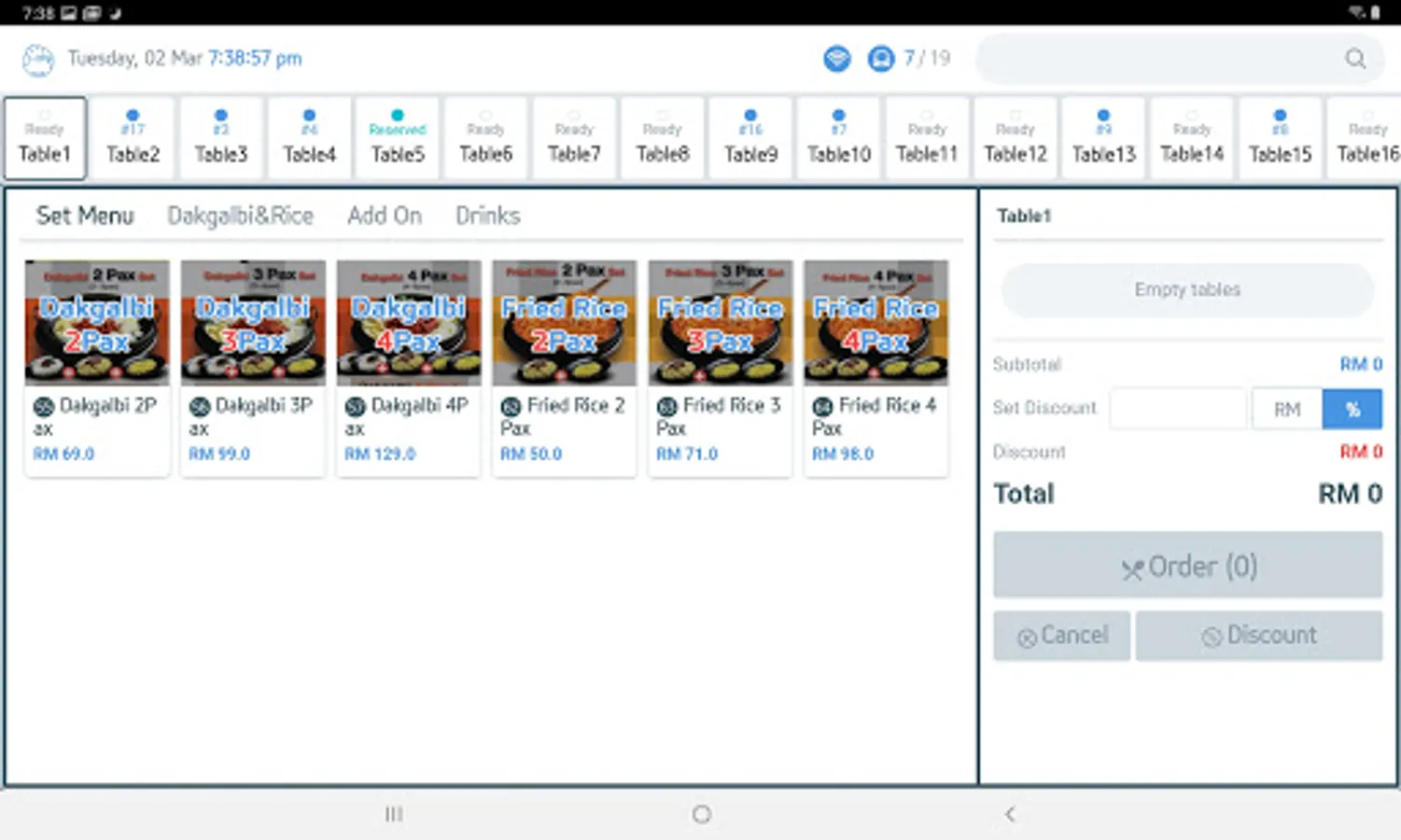Click the Empty tables button

coord(1187,289)
